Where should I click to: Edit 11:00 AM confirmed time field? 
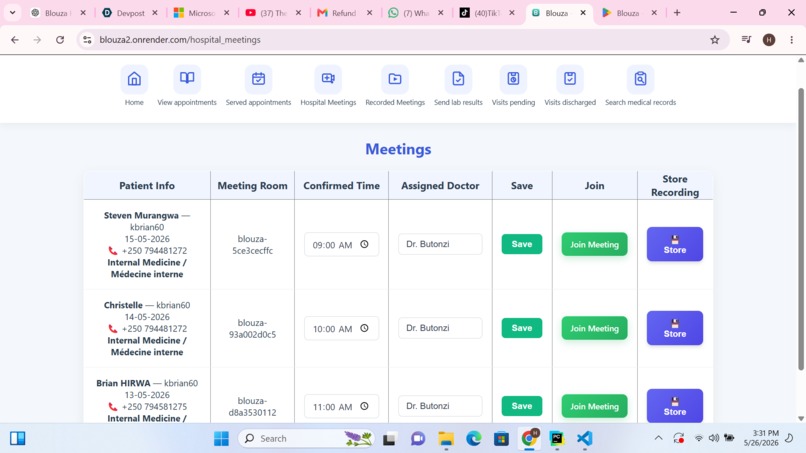coord(341,406)
